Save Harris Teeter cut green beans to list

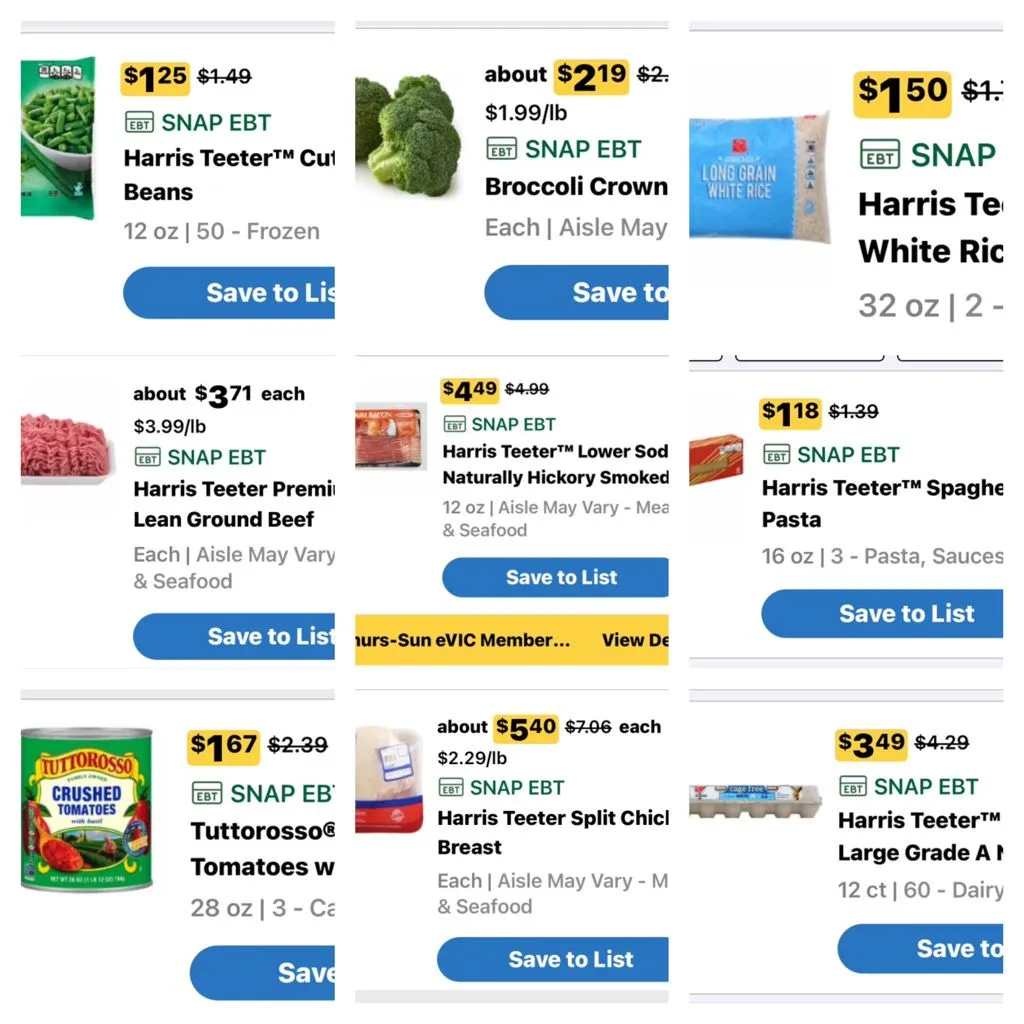(230, 292)
